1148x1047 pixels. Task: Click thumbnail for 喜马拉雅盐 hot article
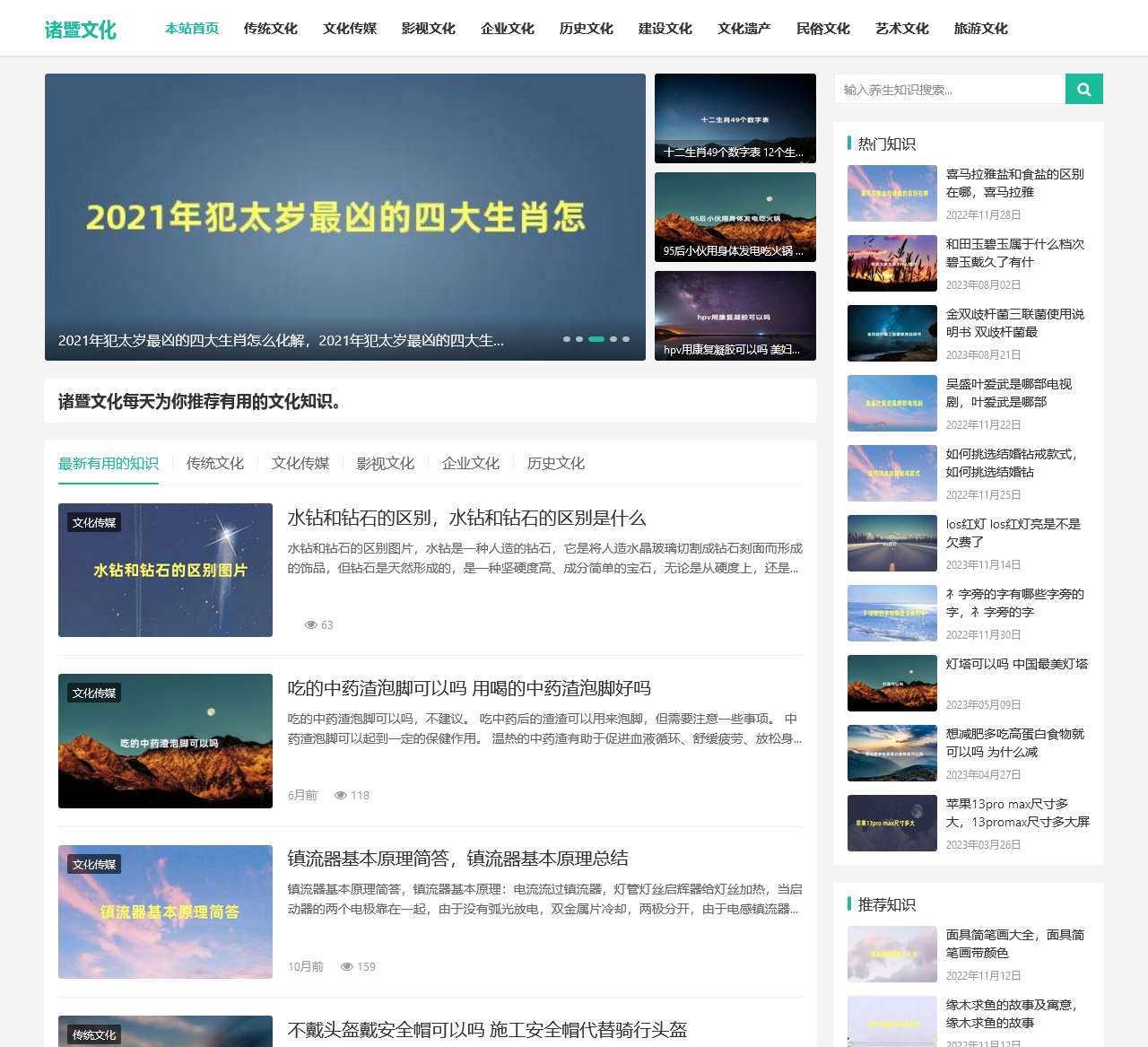[x=892, y=193]
